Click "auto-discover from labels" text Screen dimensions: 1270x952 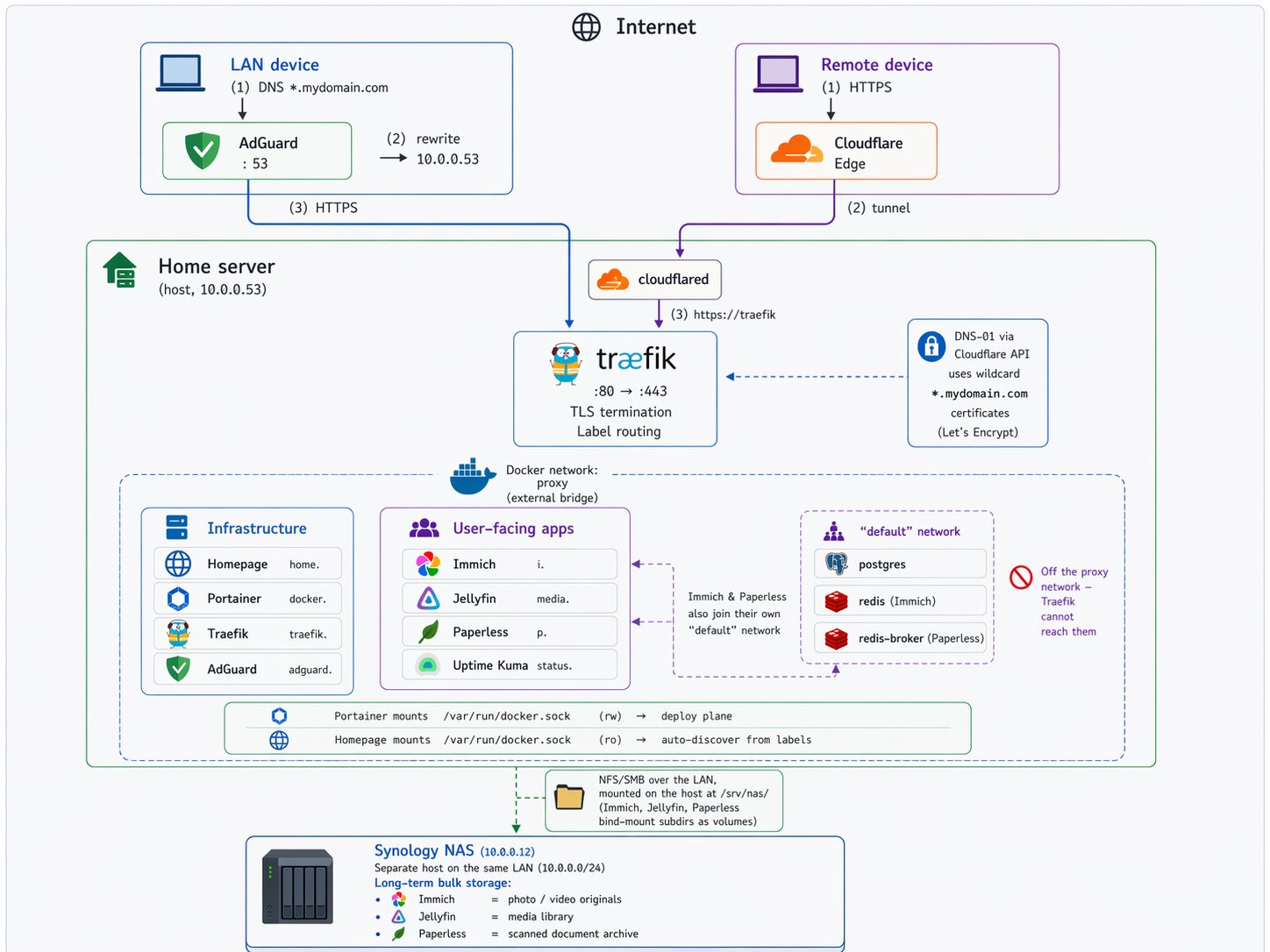click(x=736, y=740)
